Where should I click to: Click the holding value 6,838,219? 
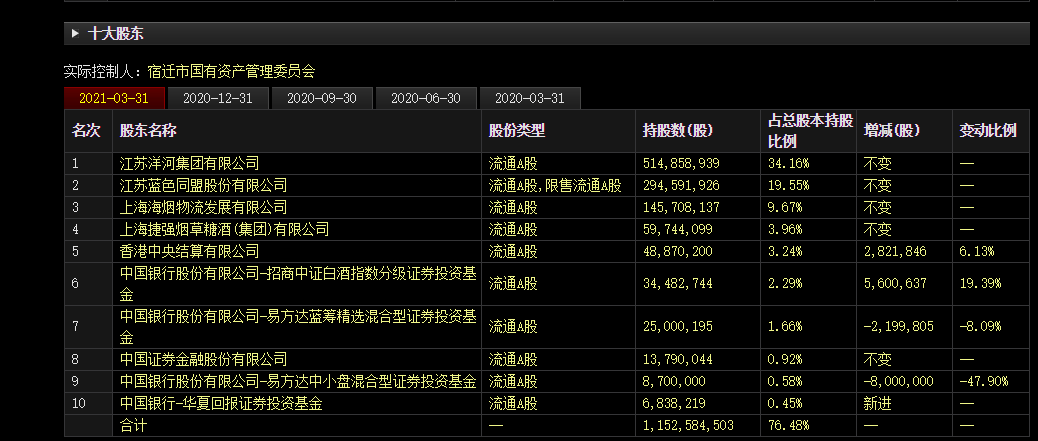click(674, 403)
